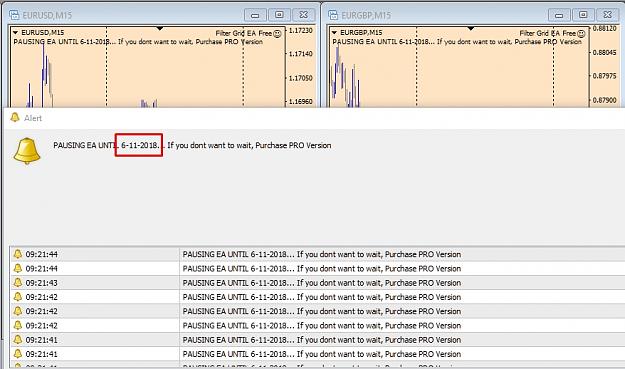Screen dimensions: 625x369
Task: Click the EURGBP,M15 window chart icon
Action: pos(333,15)
